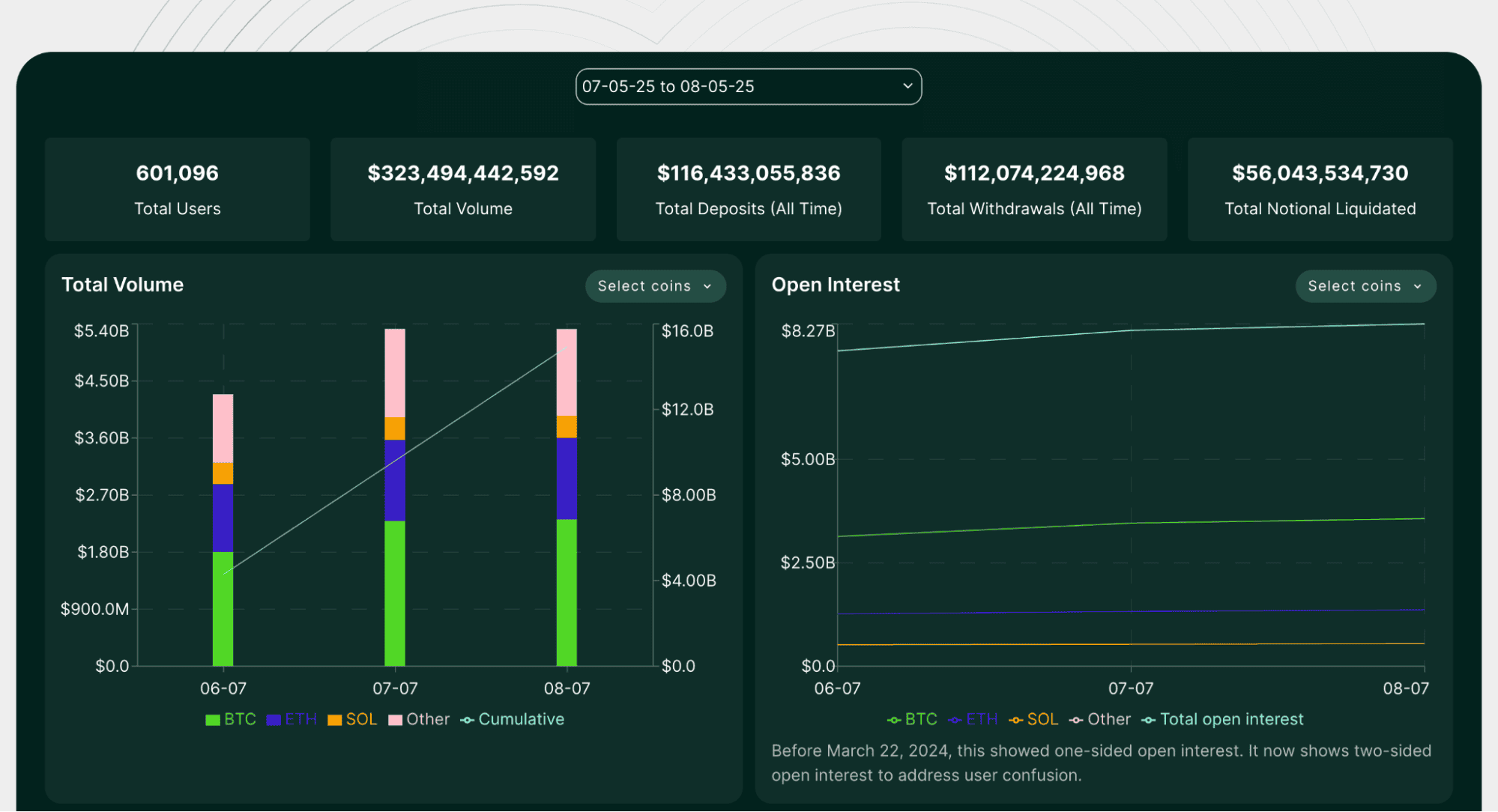Image resolution: width=1498 pixels, height=812 pixels.
Task: Toggle Other legend in Total Volume chart
Action: [419, 719]
